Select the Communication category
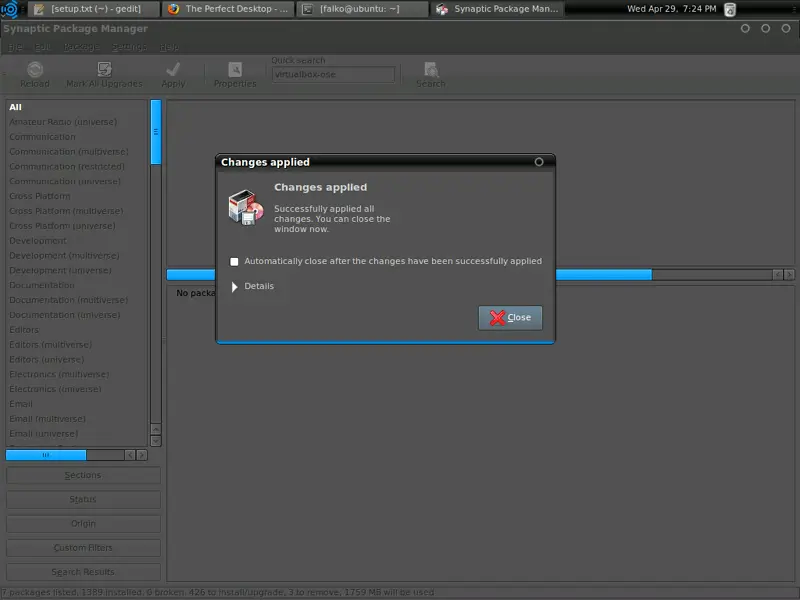Screen dimensions: 800x600 tap(78, 137)
